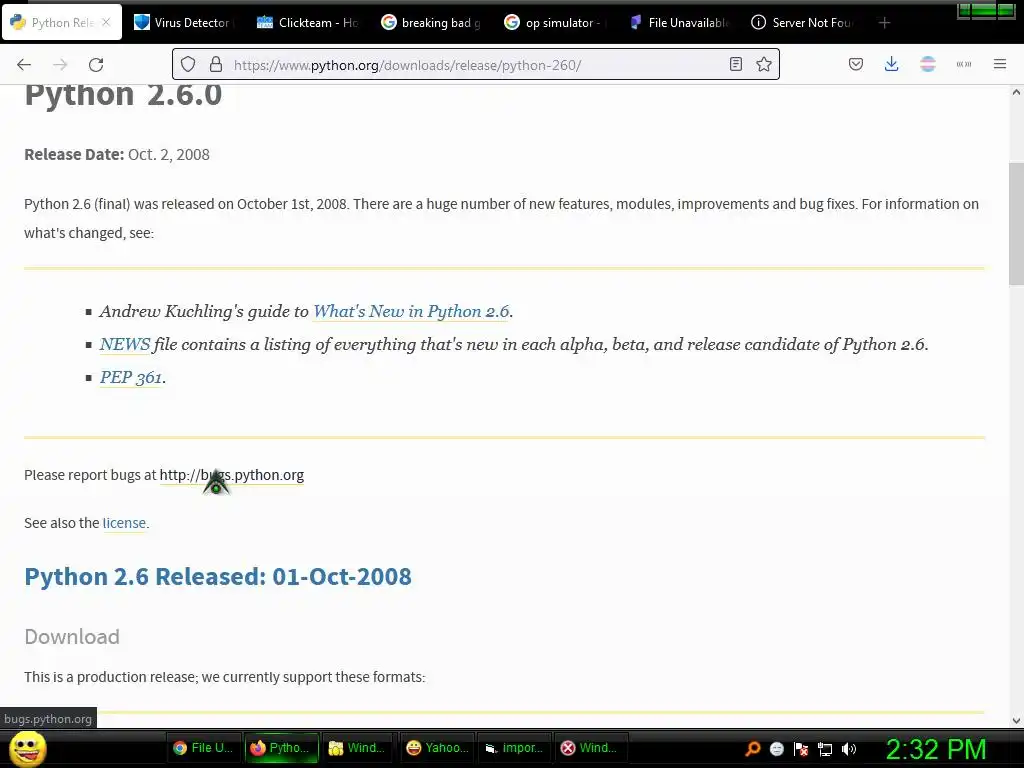The image size is (1024, 768).
Task: Open the NEWS file link
Action: click(124, 344)
